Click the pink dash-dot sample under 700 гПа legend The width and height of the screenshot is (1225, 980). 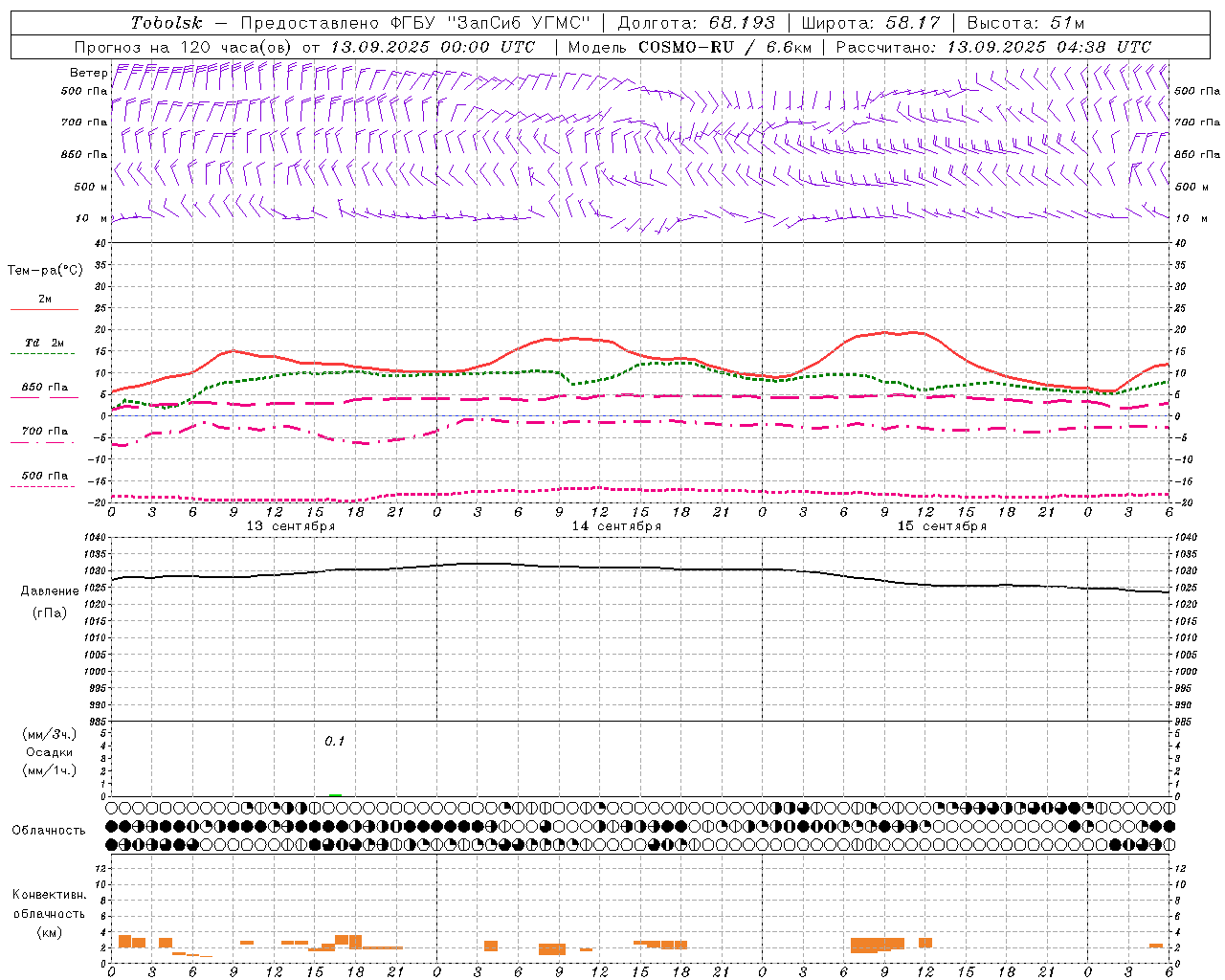tap(44, 442)
